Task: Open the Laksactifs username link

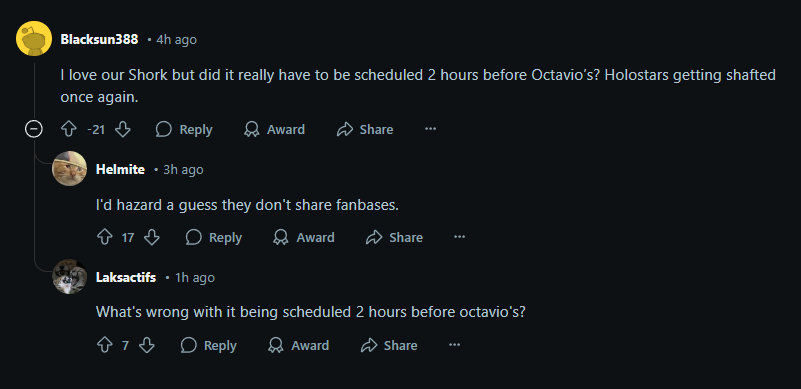Action: [126, 278]
